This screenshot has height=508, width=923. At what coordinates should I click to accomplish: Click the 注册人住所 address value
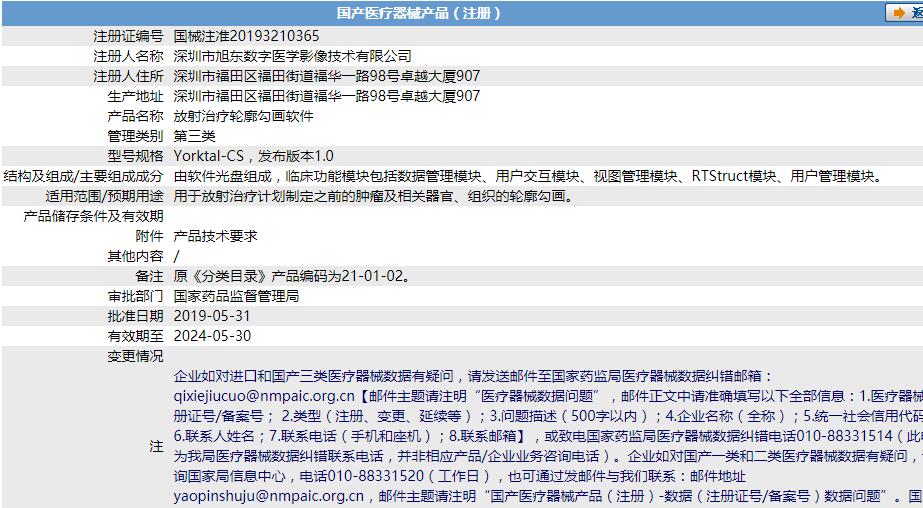(x=326, y=76)
